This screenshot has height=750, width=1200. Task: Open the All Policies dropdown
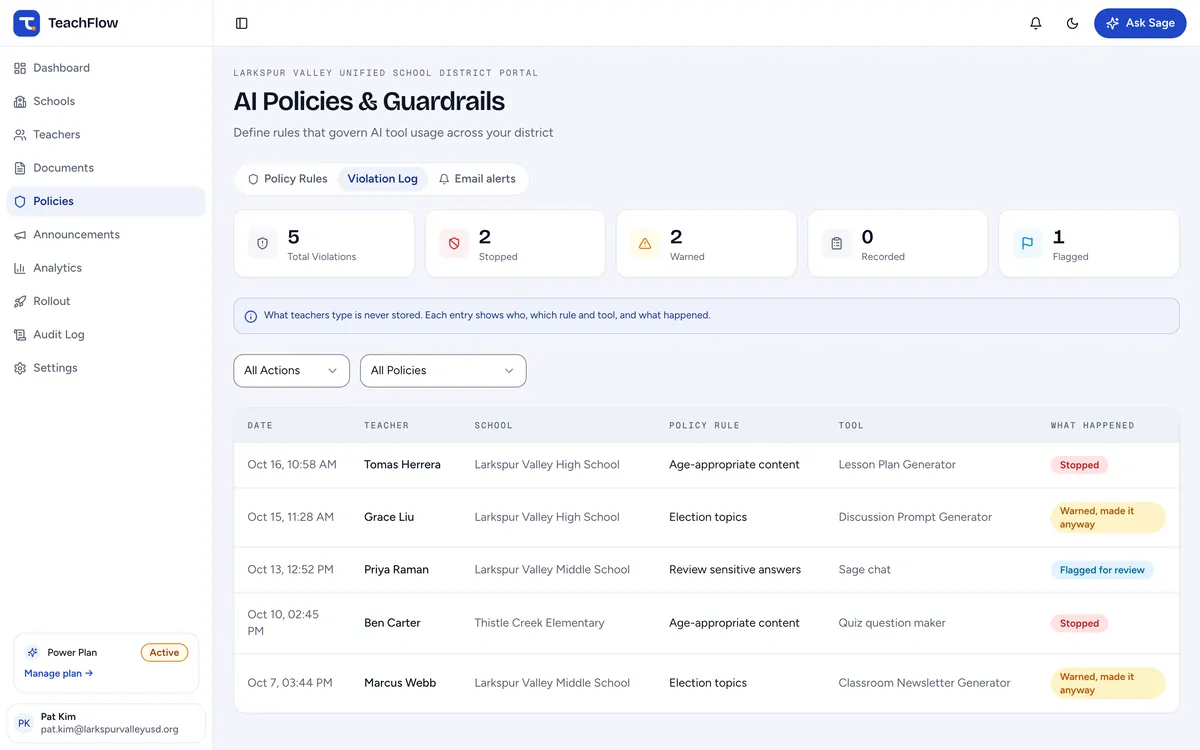point(443,370)
